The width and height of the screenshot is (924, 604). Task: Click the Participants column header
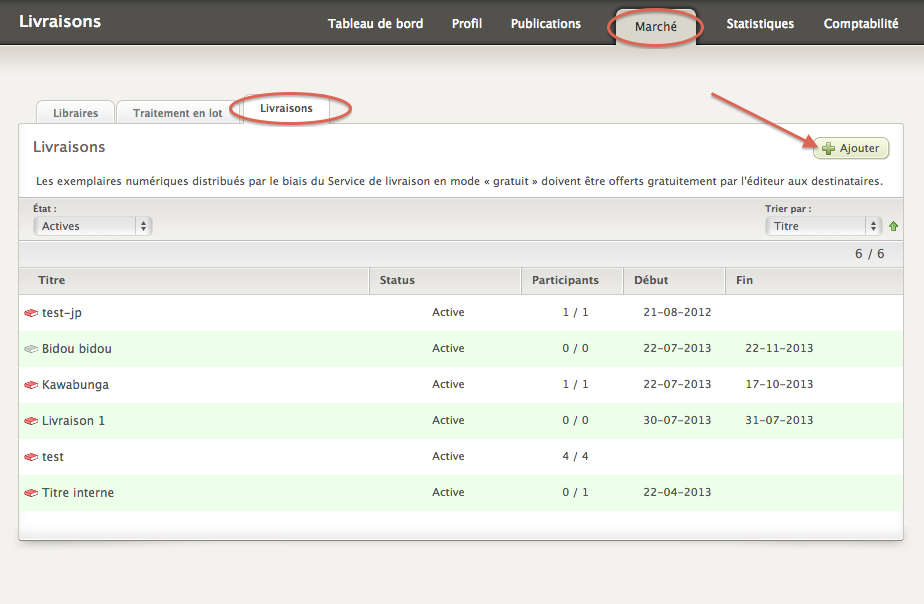565,280
